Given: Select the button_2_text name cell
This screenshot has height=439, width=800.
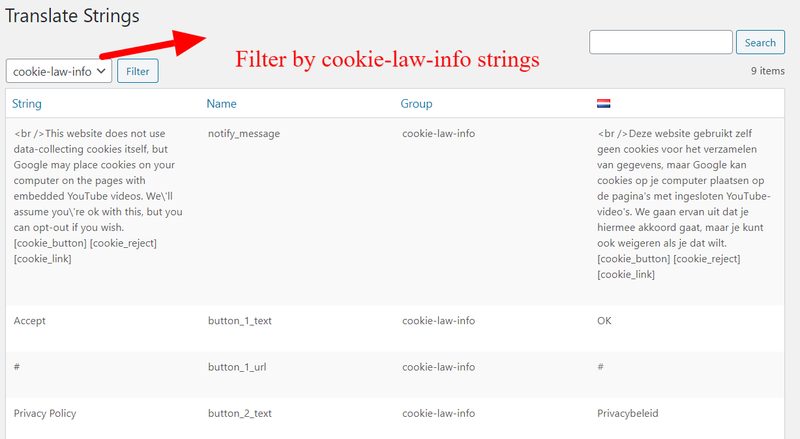Looking at the screenshot, I should [x=240, y=413].
